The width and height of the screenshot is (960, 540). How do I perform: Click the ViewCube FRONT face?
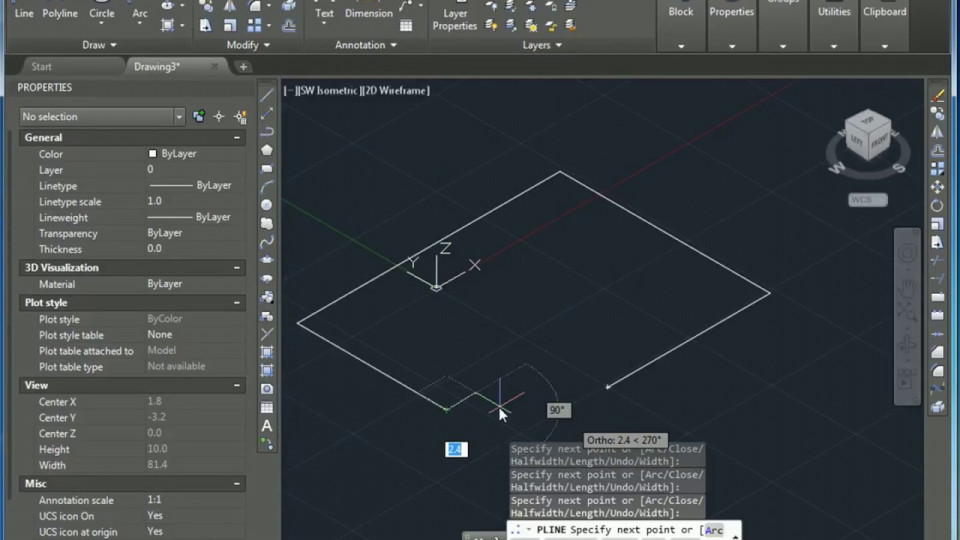879,142
